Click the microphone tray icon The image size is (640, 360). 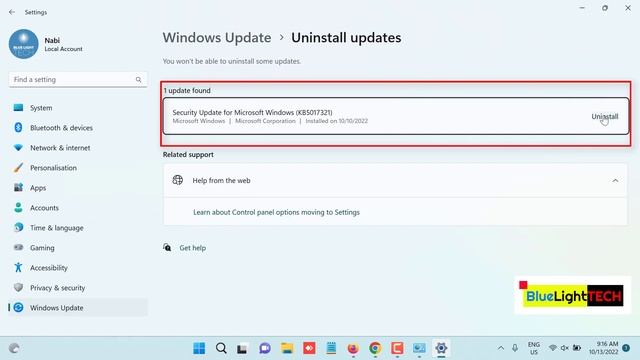click(515, 348)
